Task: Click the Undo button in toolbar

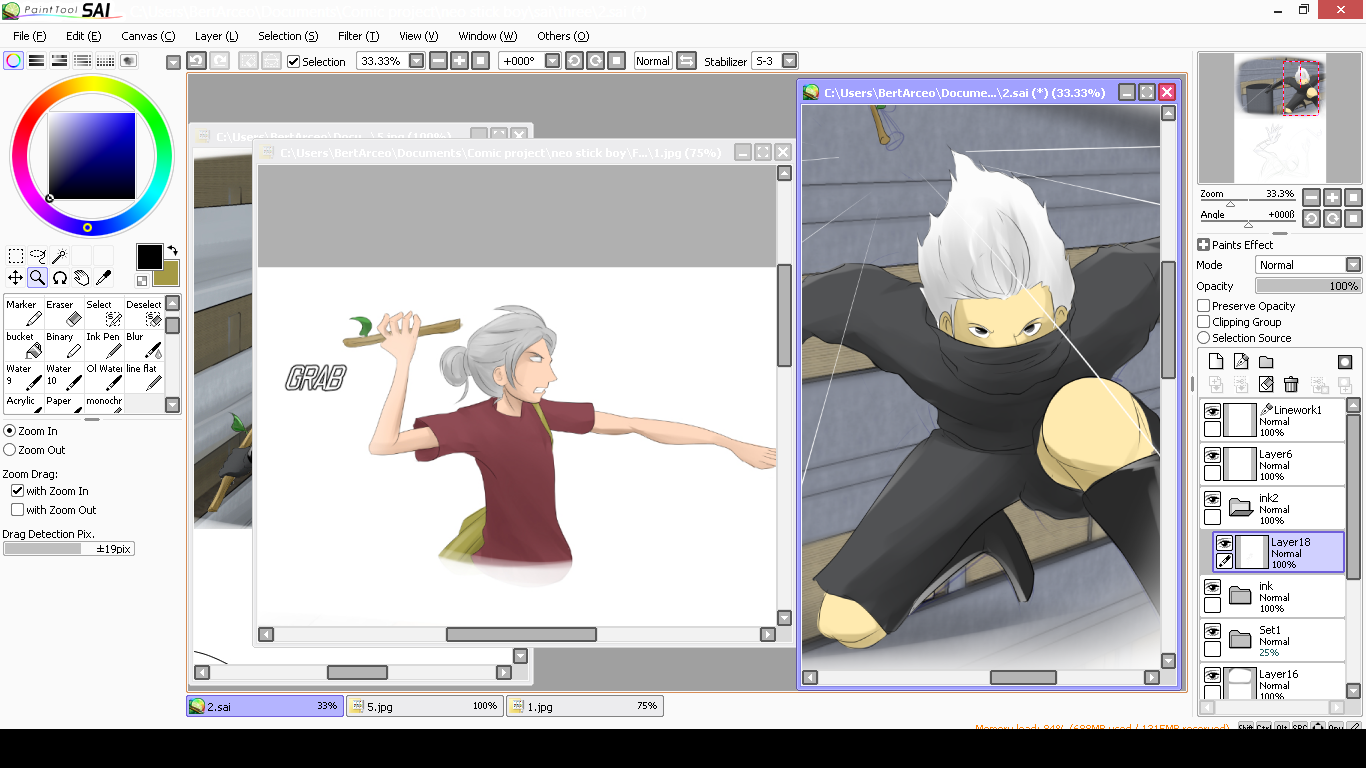Action: pos(196,61)
